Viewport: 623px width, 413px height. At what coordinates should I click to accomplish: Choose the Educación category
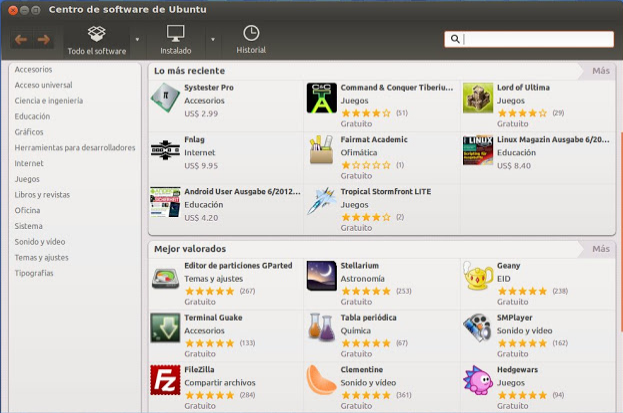[32, 116]
